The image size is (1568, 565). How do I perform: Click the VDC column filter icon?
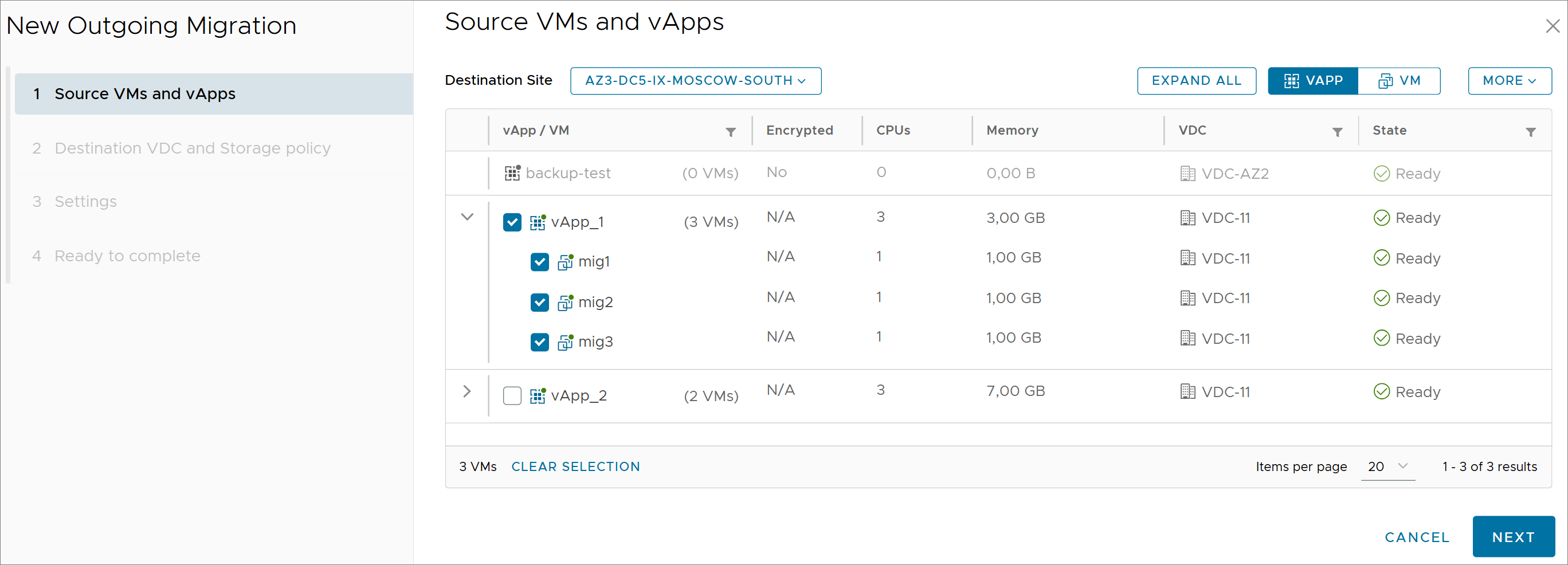coord(1336,132)
